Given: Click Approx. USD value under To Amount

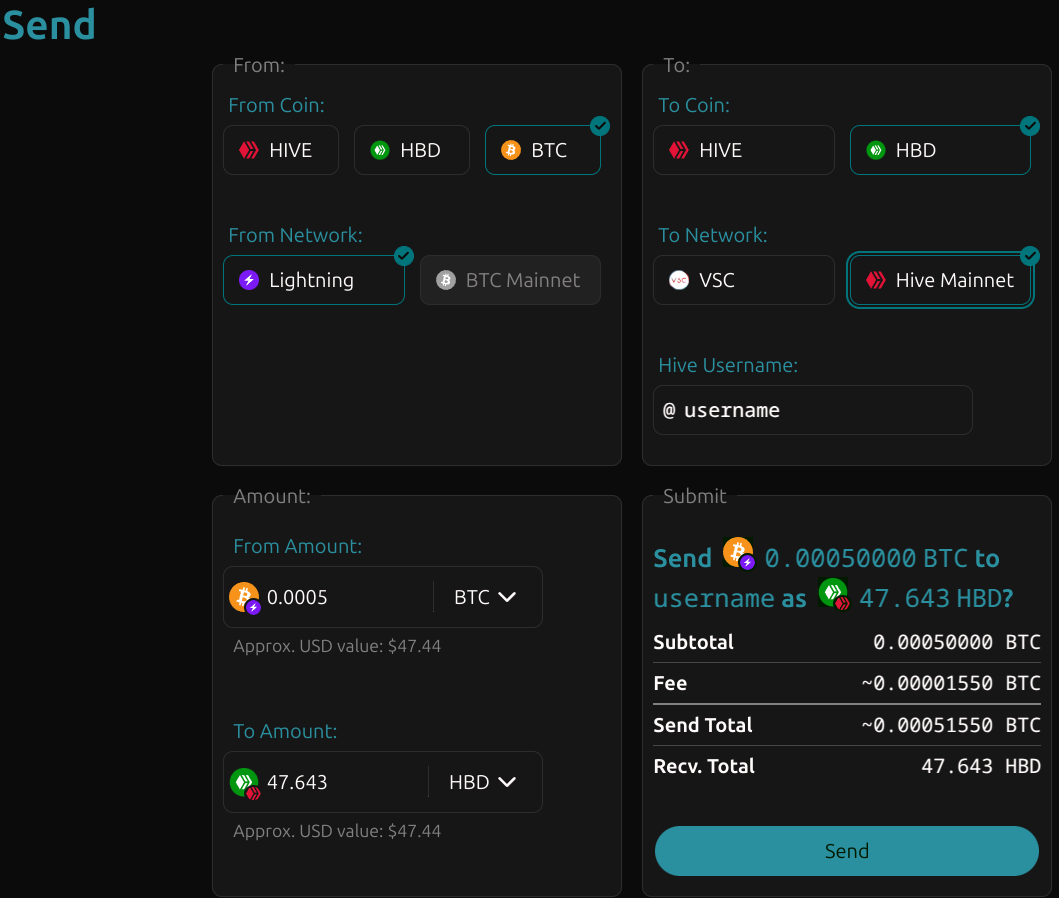Looking at the screenshot, I should (x=337, y=831).
